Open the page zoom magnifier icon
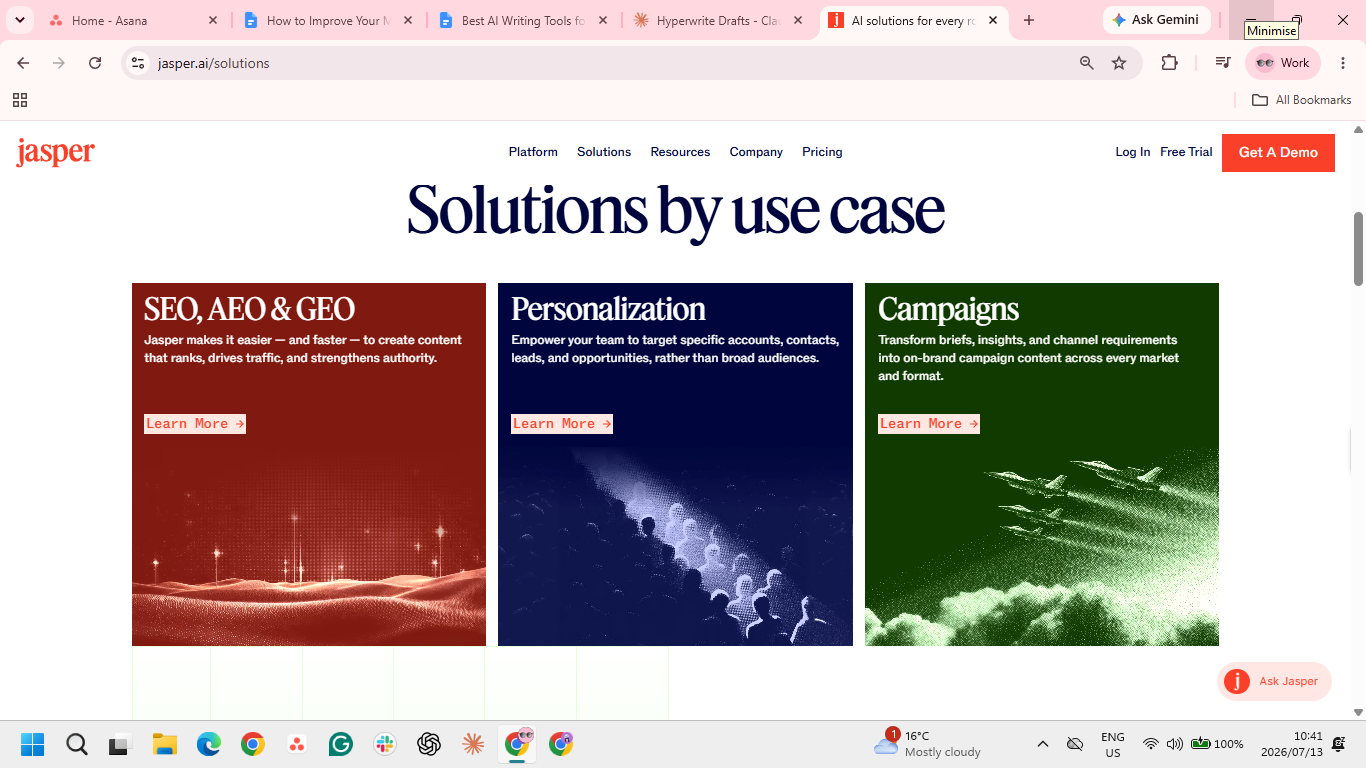Image resolution: width=1366 pixels, height=768 pixels. point(1087,63)
